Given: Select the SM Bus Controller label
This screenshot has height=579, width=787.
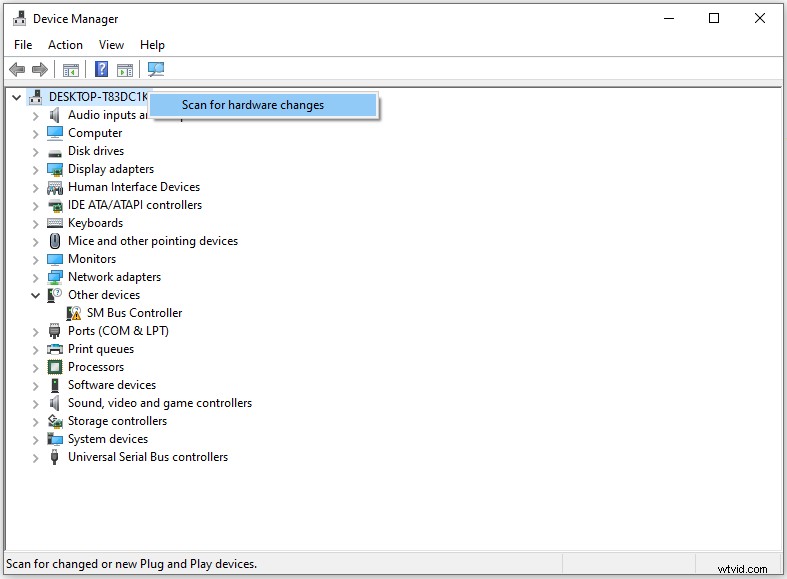Looking at the screenshot, I should tap(135, 313).
